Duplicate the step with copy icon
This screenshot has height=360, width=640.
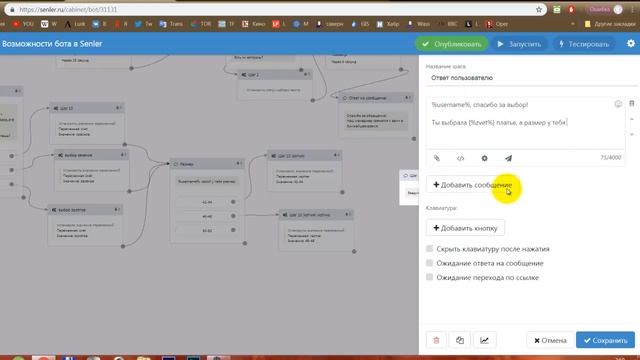coord(460,340)
